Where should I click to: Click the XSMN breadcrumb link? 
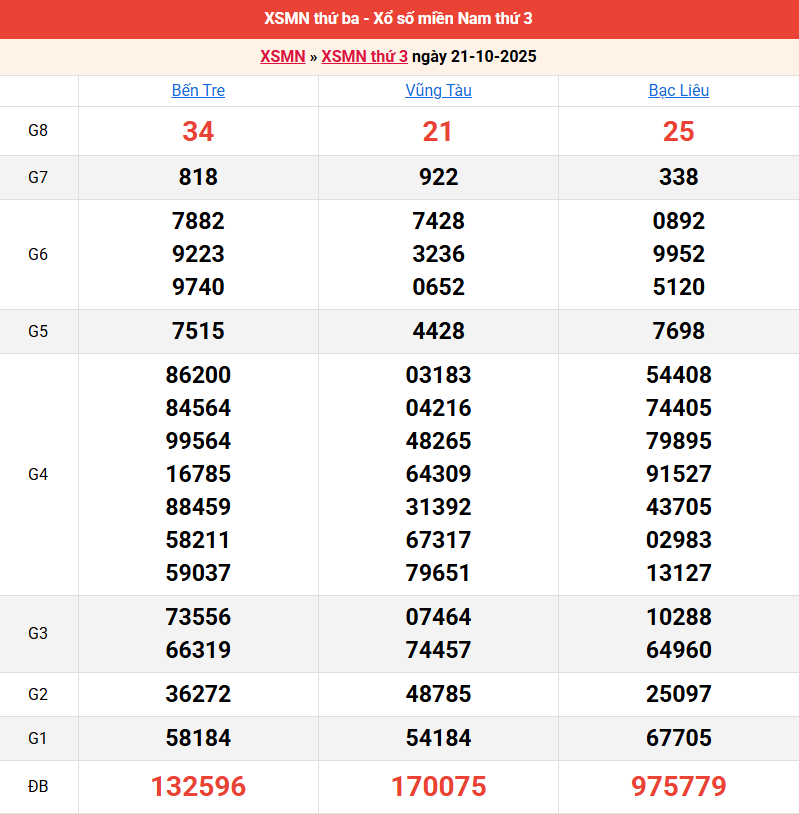point(282,57)
